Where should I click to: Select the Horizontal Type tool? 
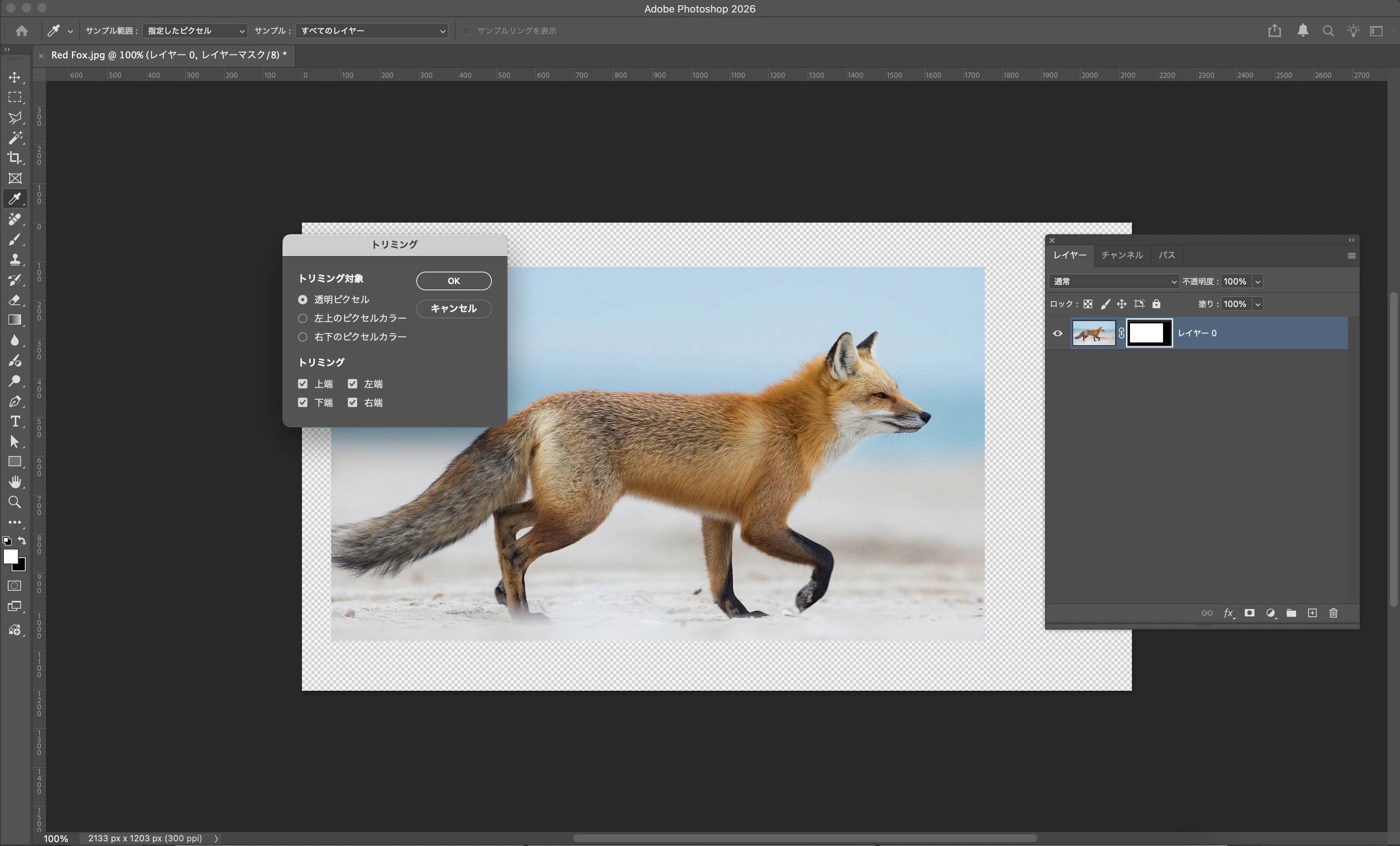tap(15, 421)
